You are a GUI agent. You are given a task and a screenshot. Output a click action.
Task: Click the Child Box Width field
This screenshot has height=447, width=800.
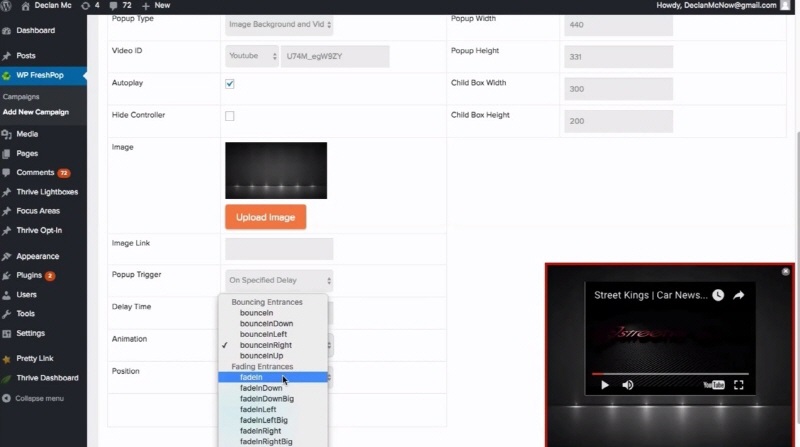click(618, 89)
